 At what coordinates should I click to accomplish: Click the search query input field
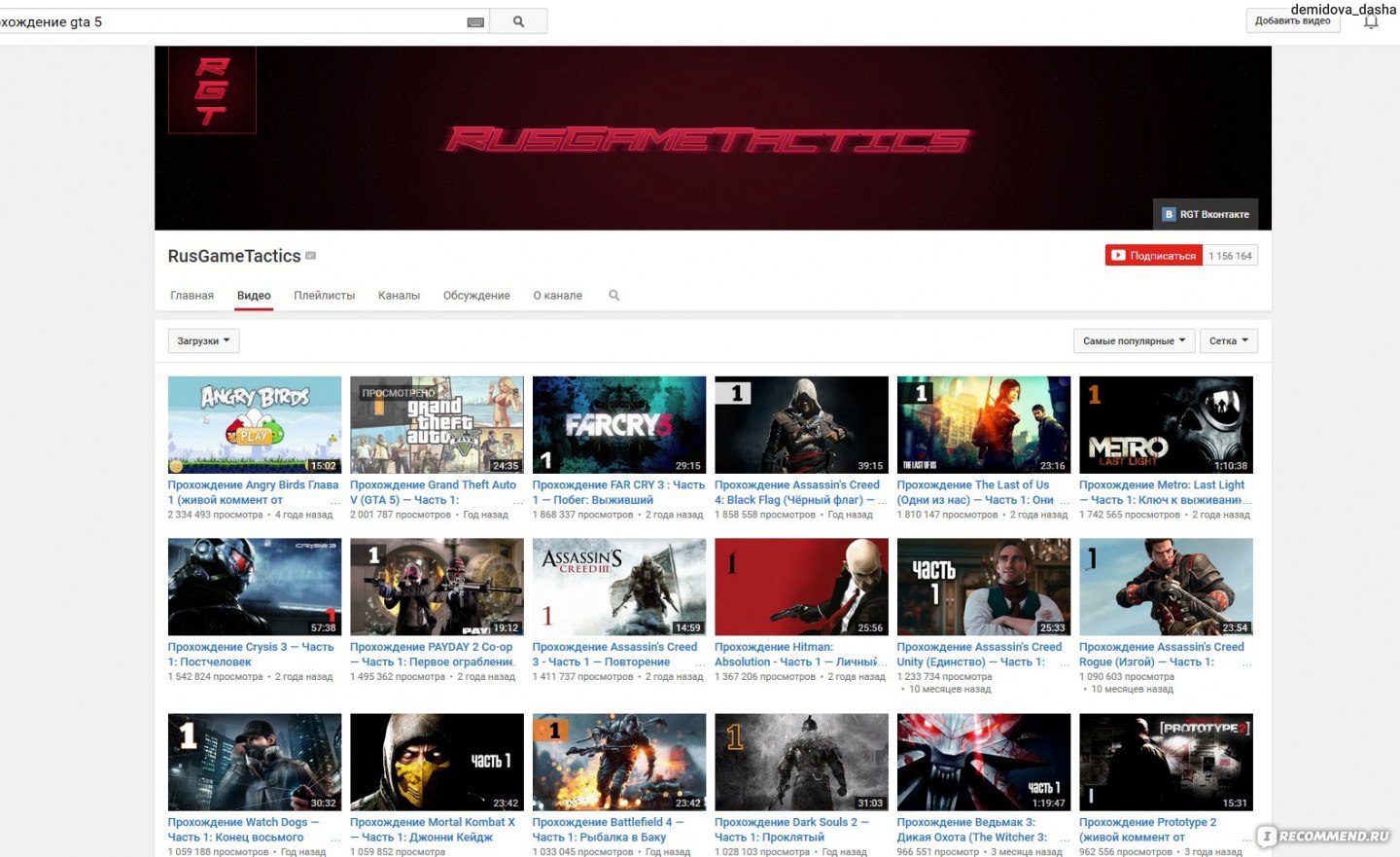tap(233, 21)
